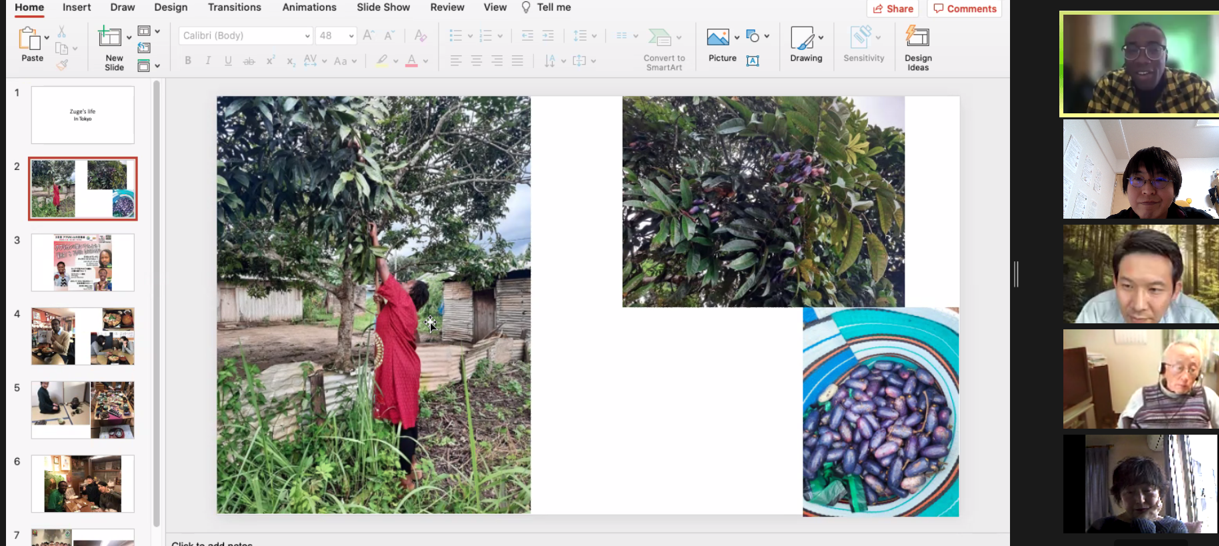Click the Share button
1219x546 pixels.
pos(892,9)
